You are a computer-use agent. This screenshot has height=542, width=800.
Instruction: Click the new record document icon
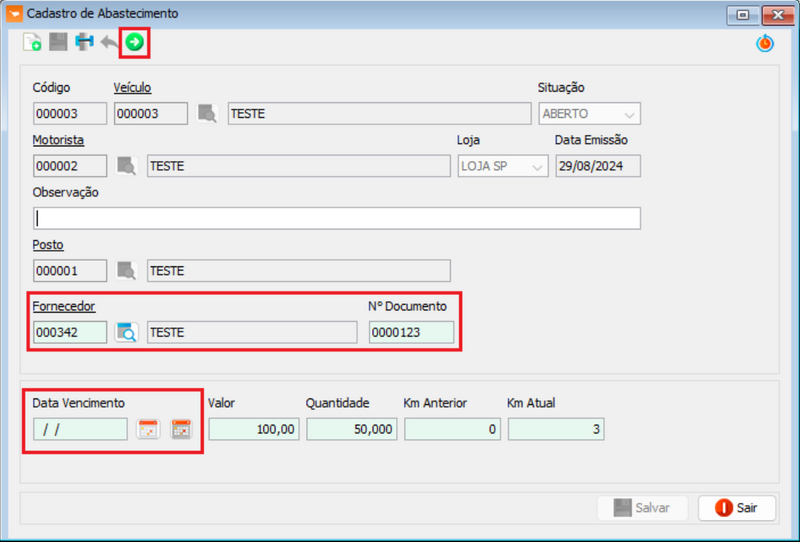(x=32, y=42)
